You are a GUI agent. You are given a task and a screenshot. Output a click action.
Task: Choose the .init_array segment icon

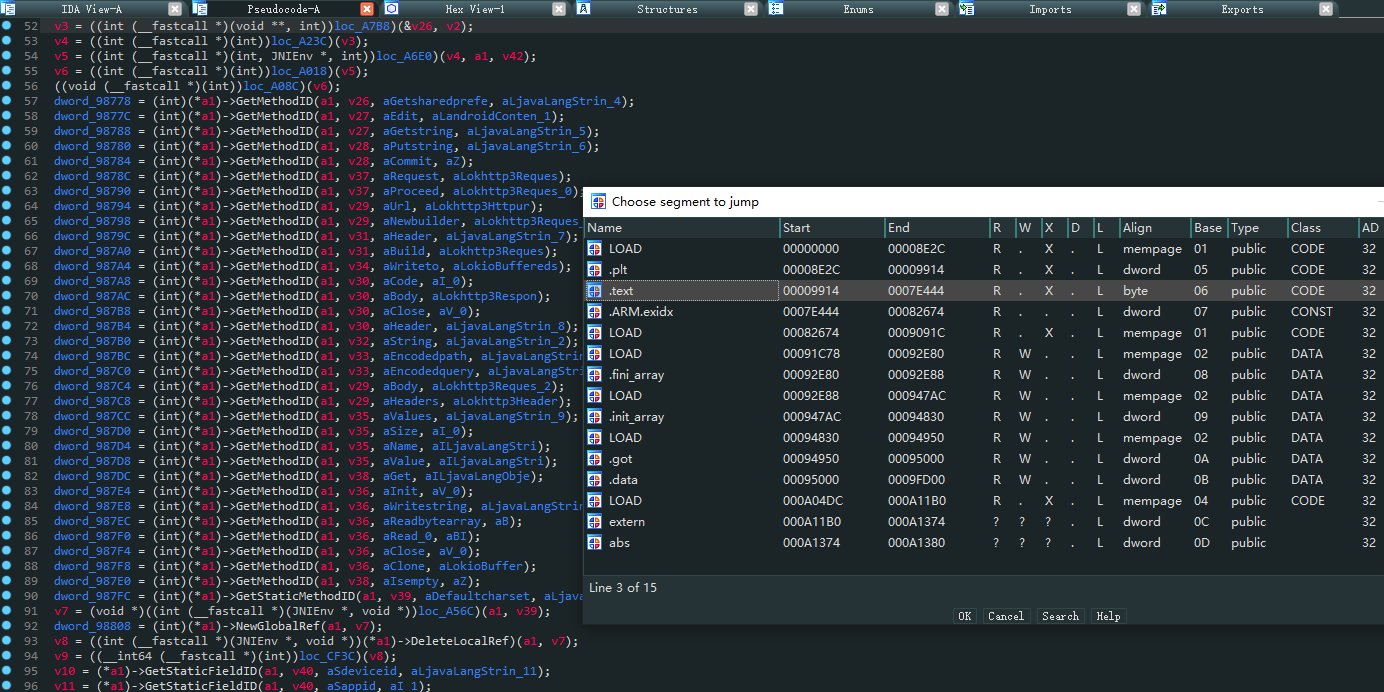click(x=595, y=417)
